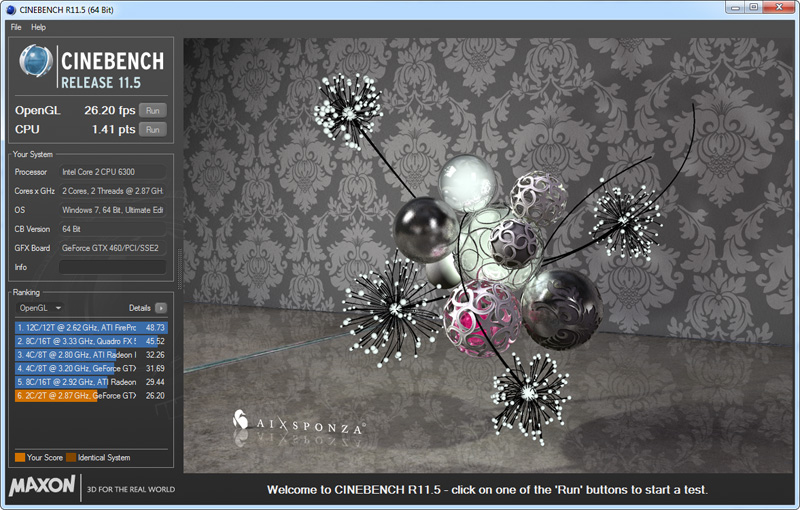Viewport: 800px width, 510px height.
Task: Click the OS value Windows 7 64 Bit
Action: 113,210
